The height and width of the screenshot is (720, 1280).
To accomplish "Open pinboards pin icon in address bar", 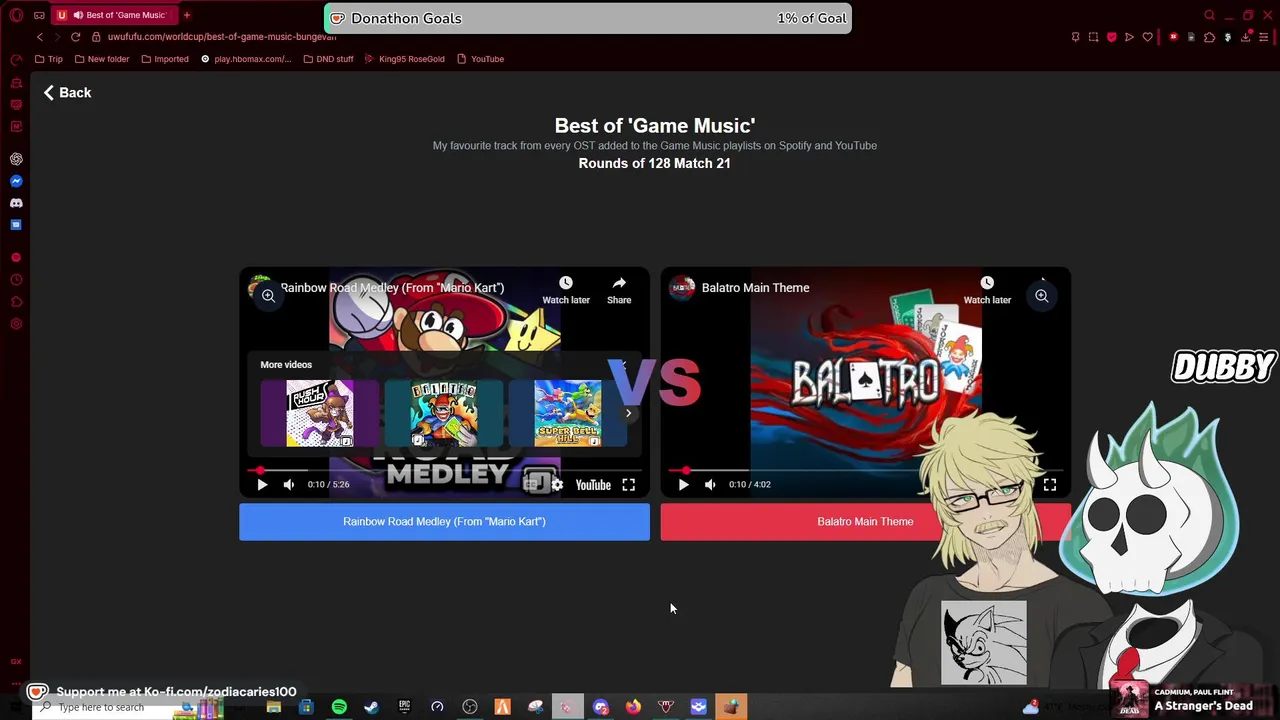I will coord(1075,37).
